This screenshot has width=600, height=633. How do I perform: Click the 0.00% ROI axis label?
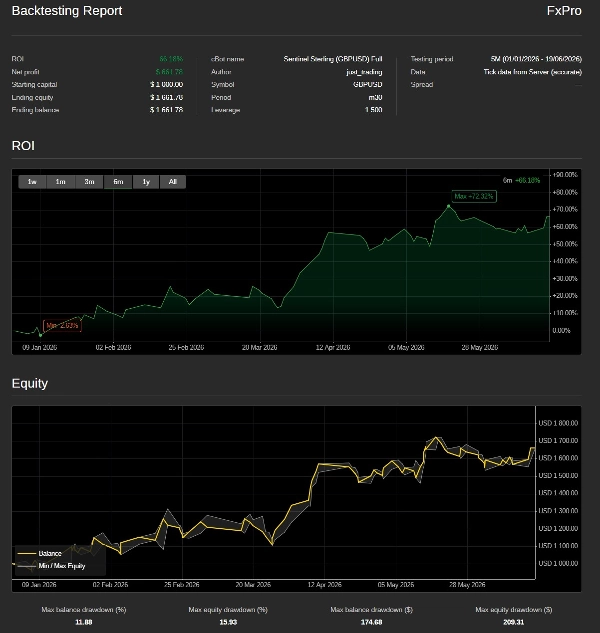click(x=561, y=331)
